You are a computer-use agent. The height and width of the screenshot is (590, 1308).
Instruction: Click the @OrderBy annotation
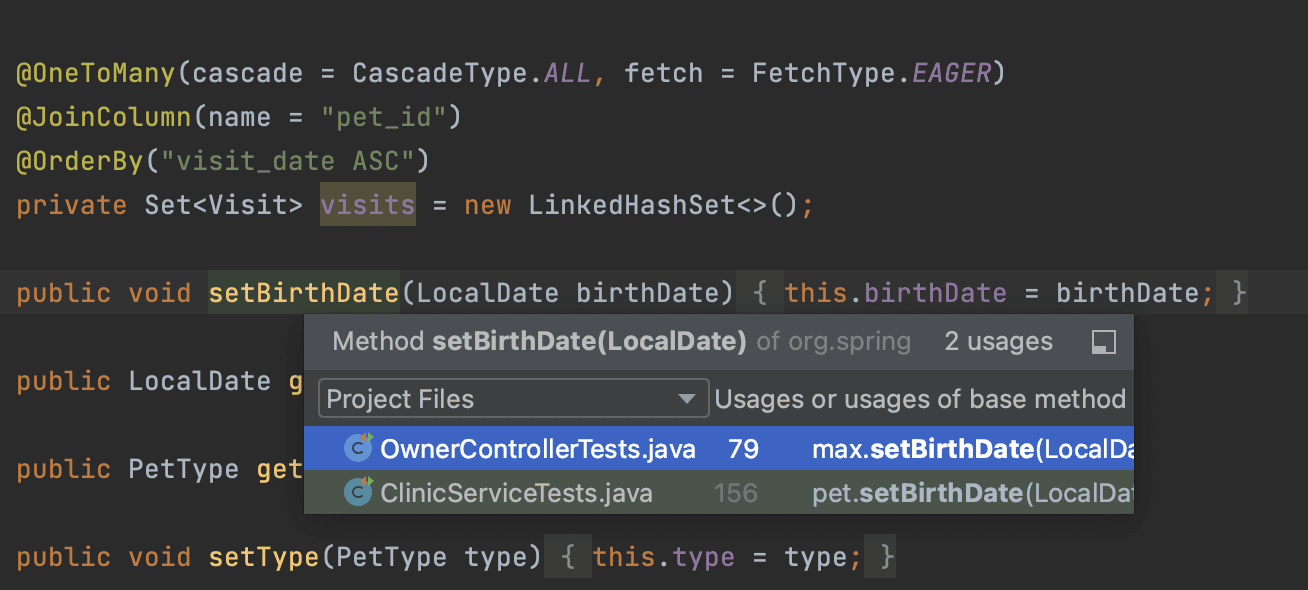(81, 160)
